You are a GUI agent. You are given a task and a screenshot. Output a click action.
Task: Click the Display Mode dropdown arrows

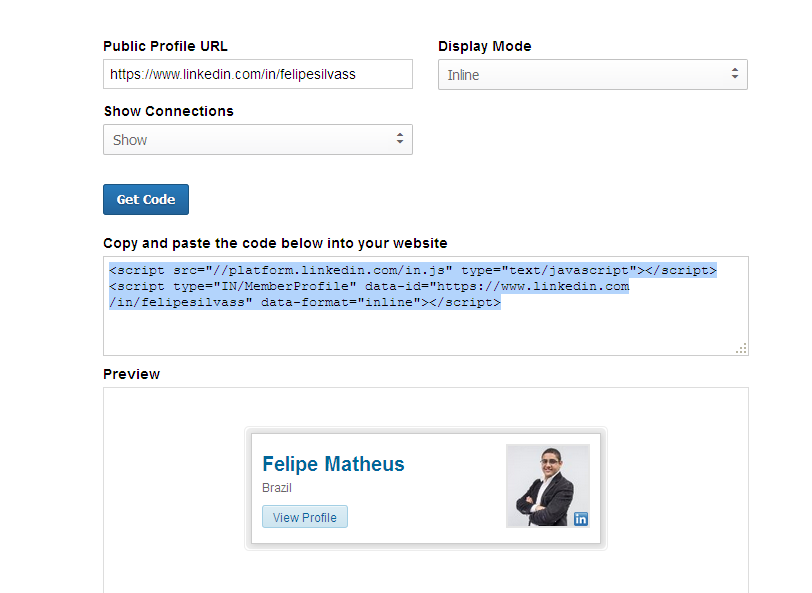pyautogui.click(x=734, y=74)
